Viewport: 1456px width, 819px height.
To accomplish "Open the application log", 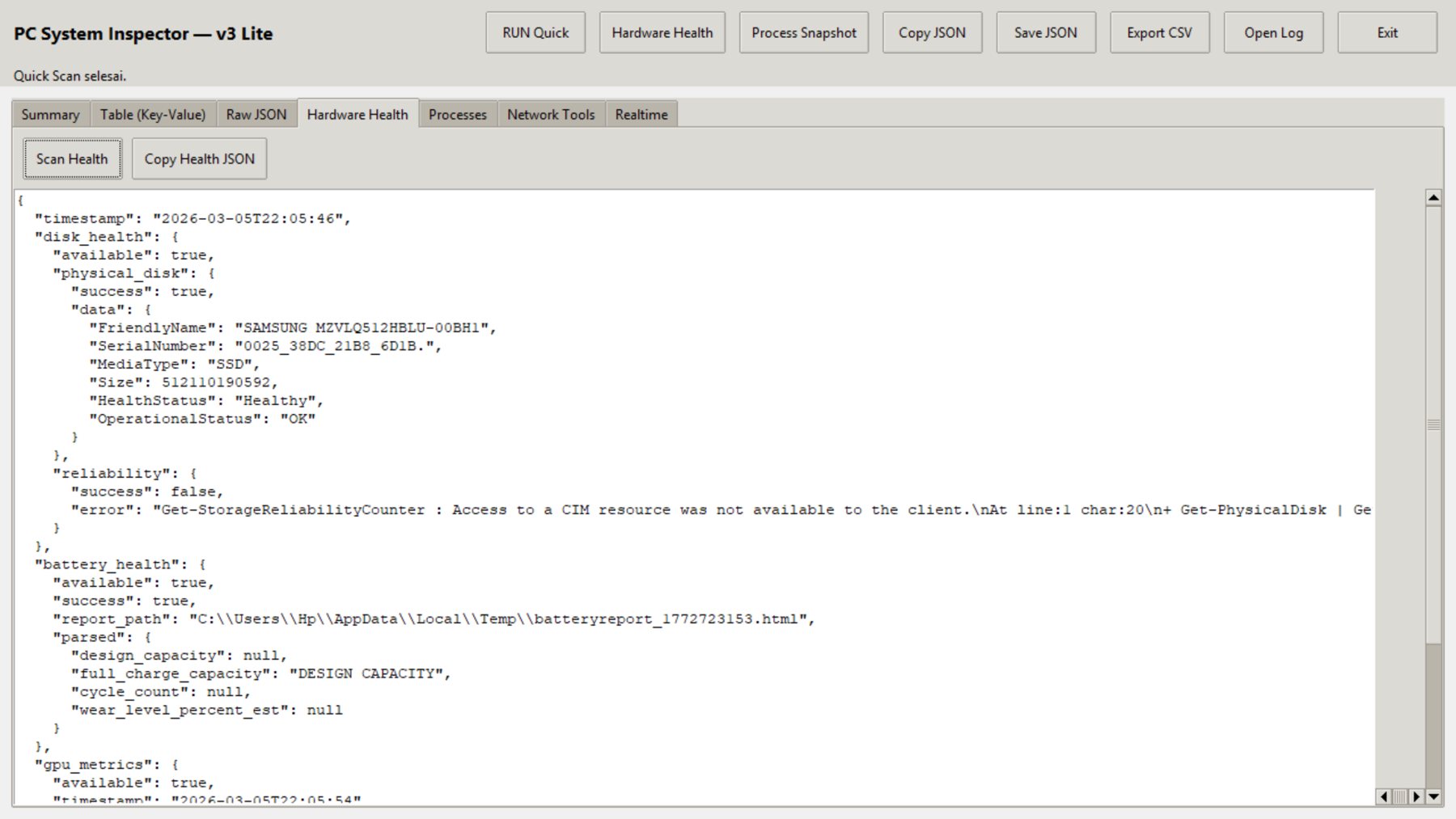I will tap(1272, 32).
